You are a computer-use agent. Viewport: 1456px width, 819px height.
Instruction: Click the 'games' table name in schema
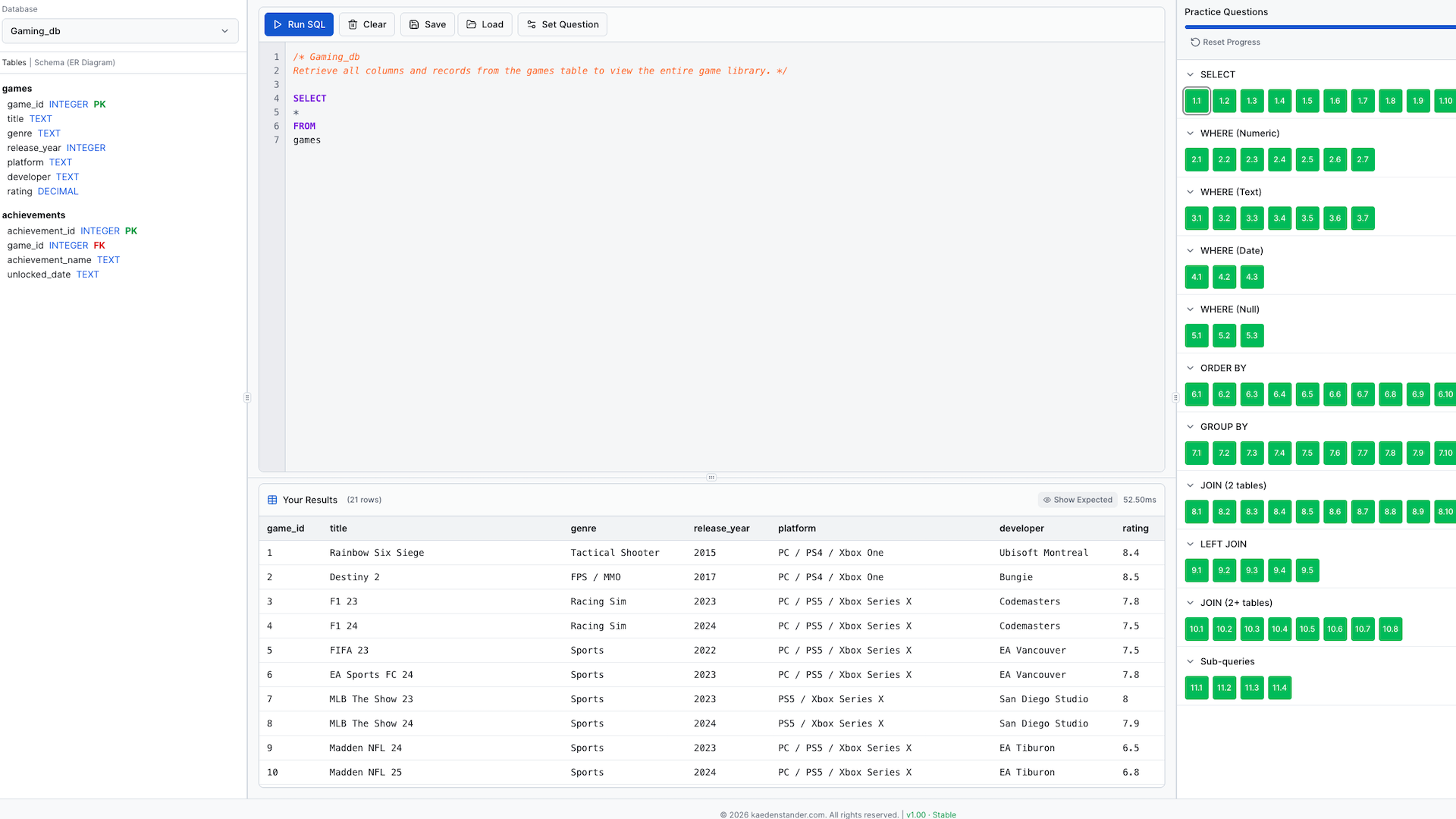[x=17, y=89]
